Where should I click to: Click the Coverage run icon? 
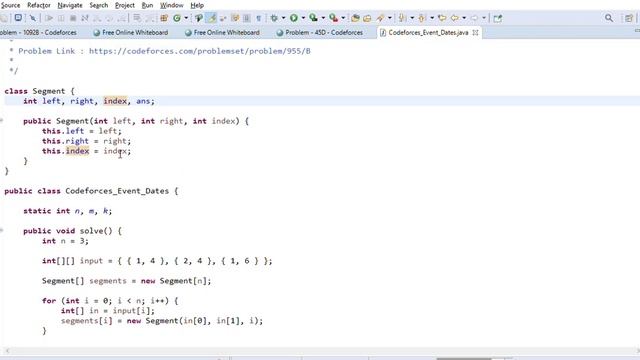tap(313, 18)
